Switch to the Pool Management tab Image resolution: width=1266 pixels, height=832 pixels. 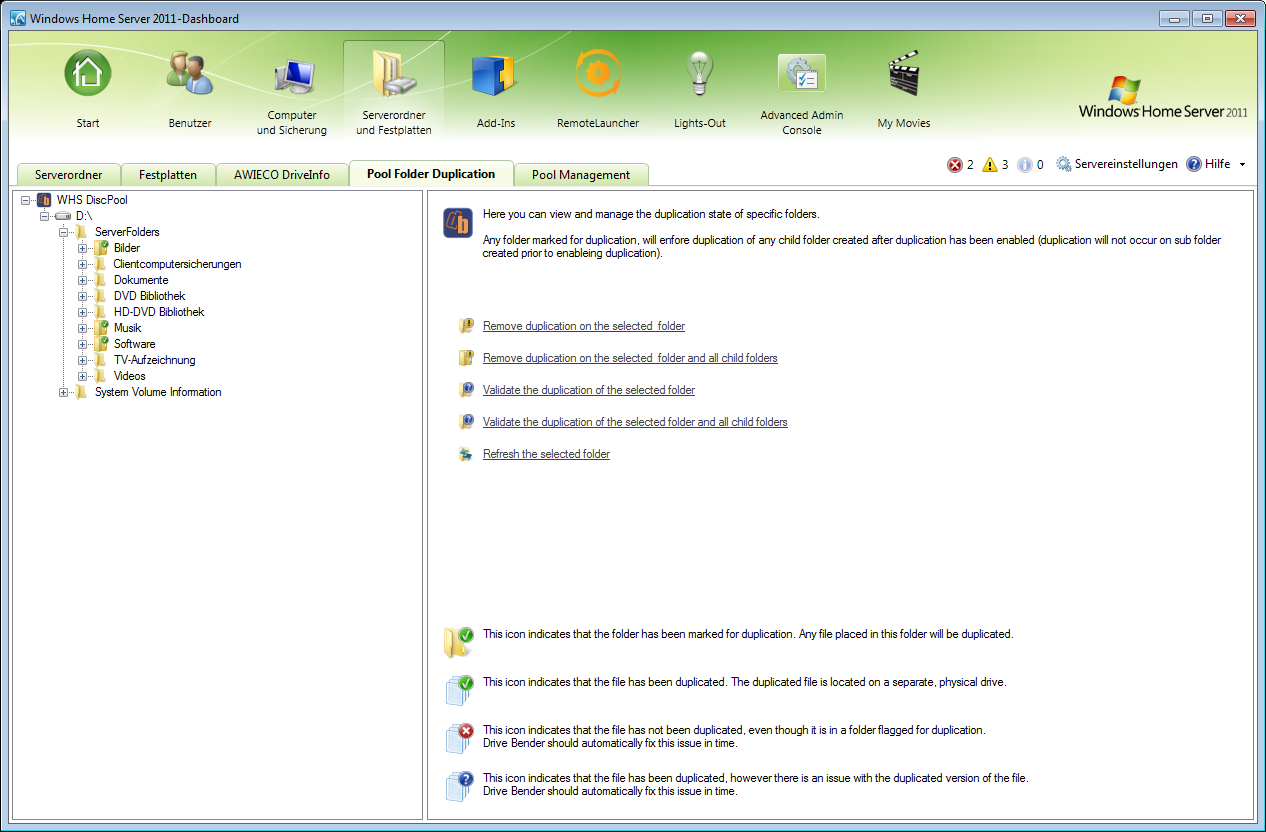(x=581, y=175)
